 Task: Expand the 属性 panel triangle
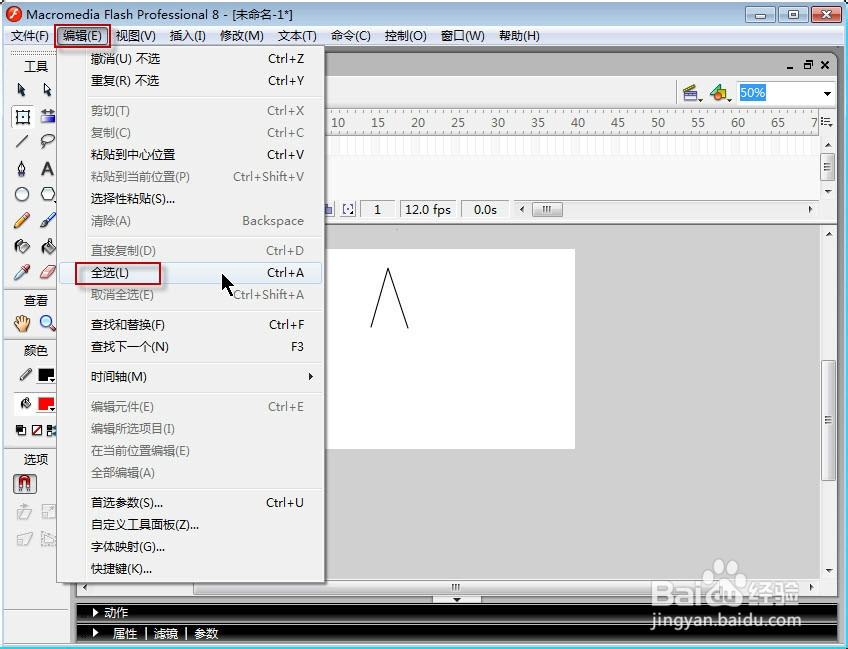(x=96, y=632)
